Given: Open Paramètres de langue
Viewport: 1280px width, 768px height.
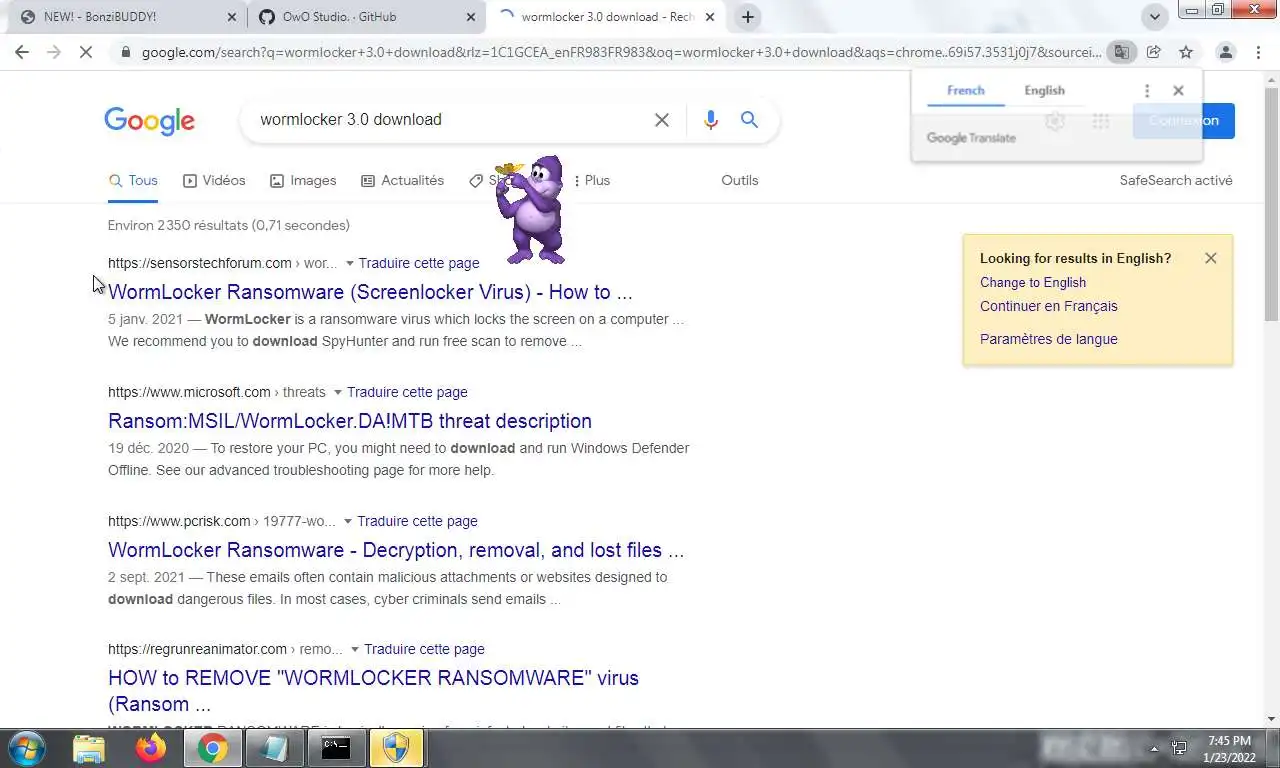Looking at the screenshot, I should tap(1049, 339).
